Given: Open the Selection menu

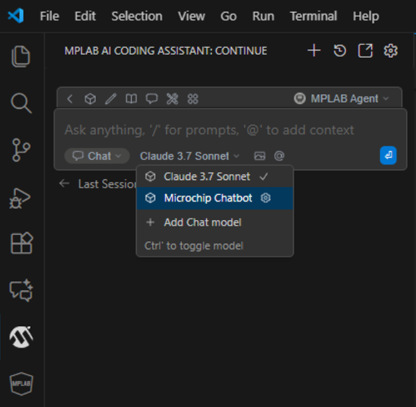Looking at the screenshot, I should (137, 16).
